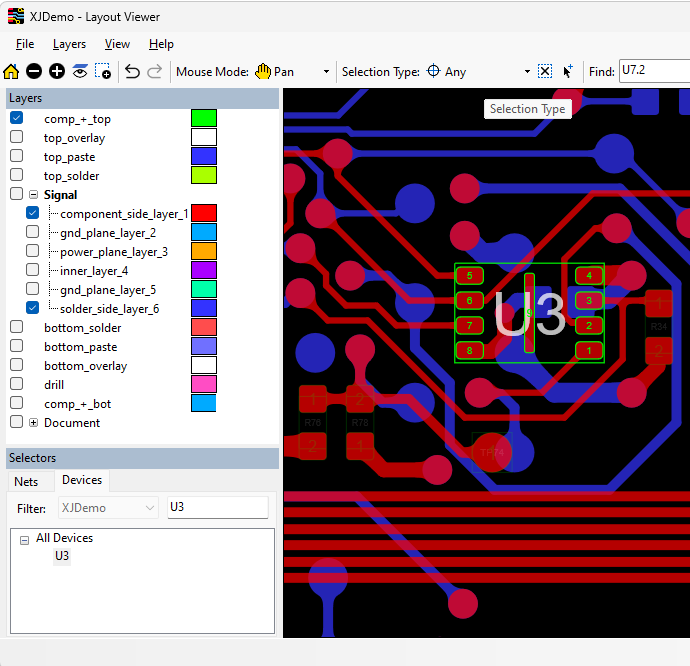
Task: Select U3 in the device list
Action: point(62,556)
